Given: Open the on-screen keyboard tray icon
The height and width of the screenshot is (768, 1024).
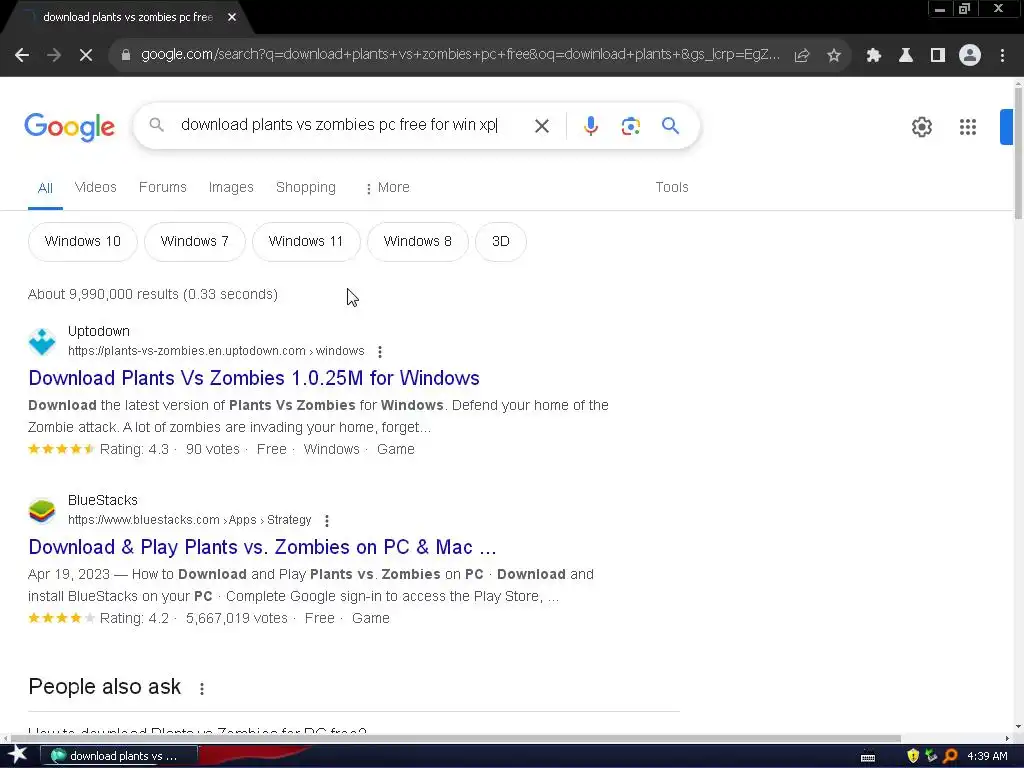Looking at the screenshot, I should [x=868, y=757].
